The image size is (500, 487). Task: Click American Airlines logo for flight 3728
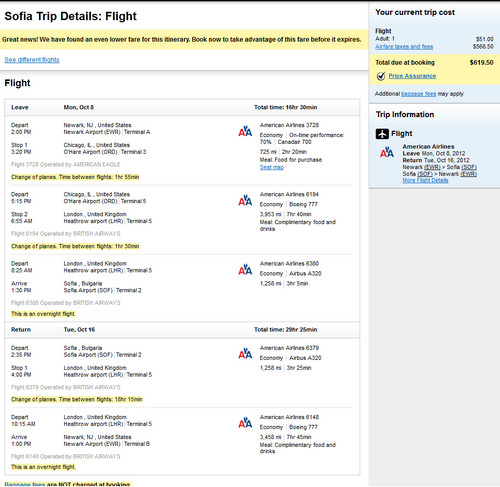pos(245,131)
